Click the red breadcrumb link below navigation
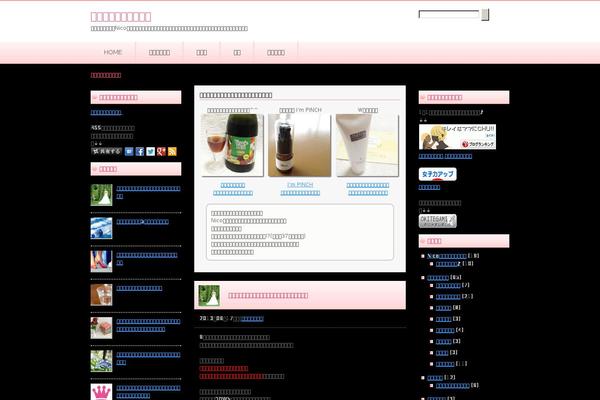Screen dimensions: 600x400 pyautogui.click(x=106, y=75)
